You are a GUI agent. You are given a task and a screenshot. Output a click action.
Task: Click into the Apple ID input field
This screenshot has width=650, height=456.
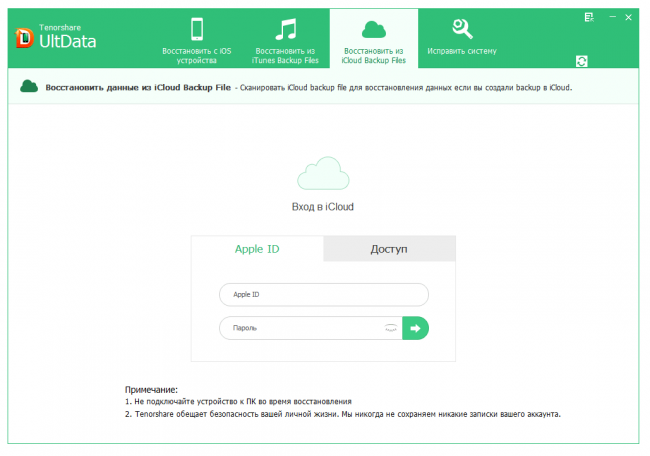click(x=323, y=295)
